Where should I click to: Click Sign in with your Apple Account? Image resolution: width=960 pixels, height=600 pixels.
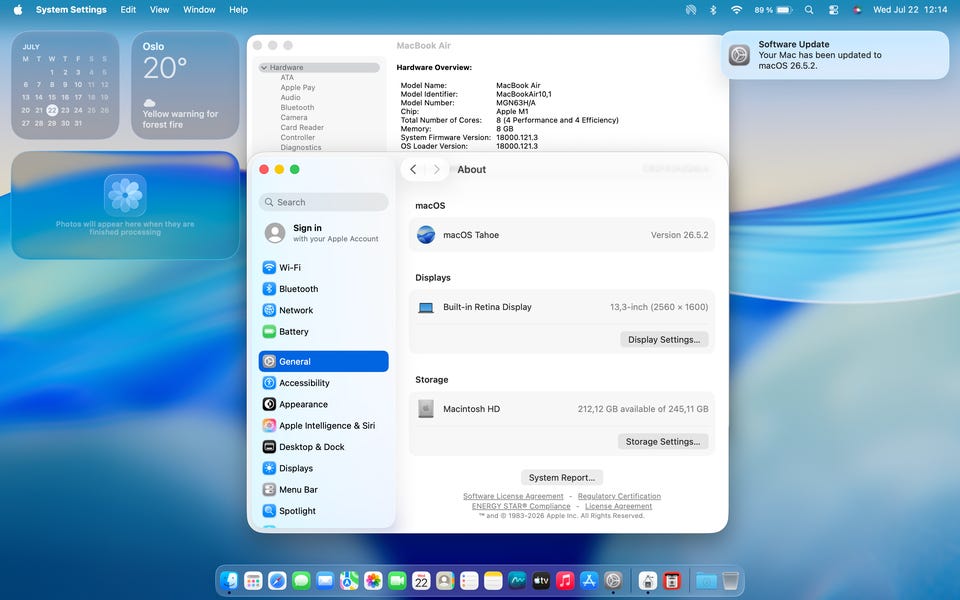(324, 233)
